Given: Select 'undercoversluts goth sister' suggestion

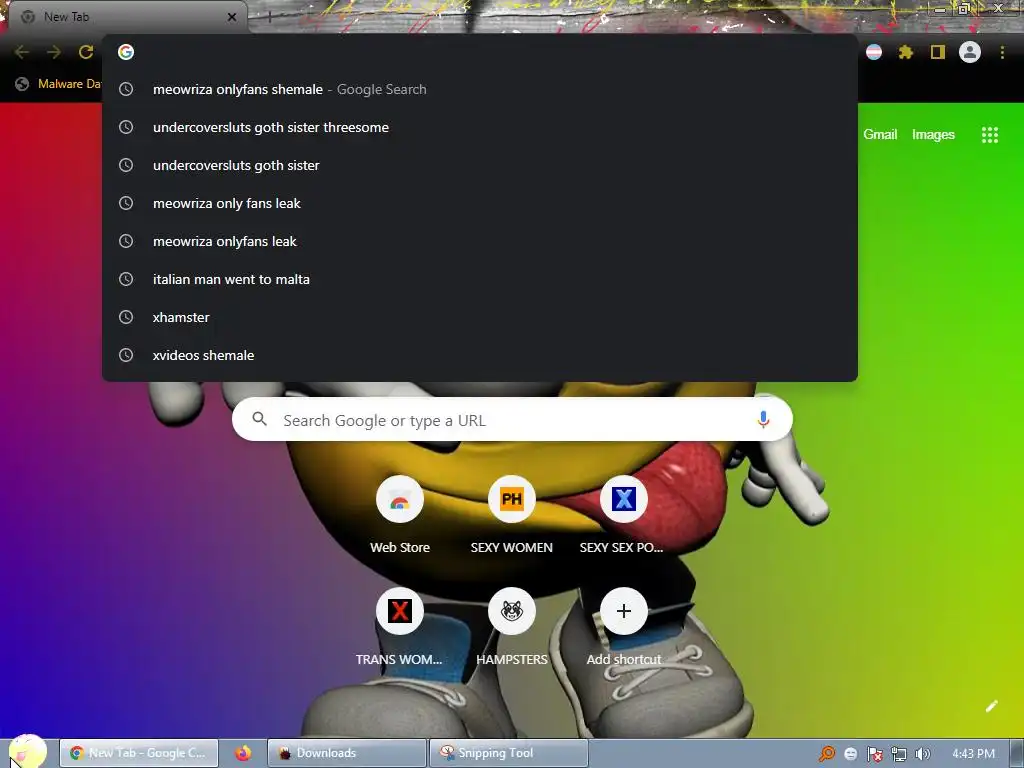Looking at the screenshot, I should 479,165.
